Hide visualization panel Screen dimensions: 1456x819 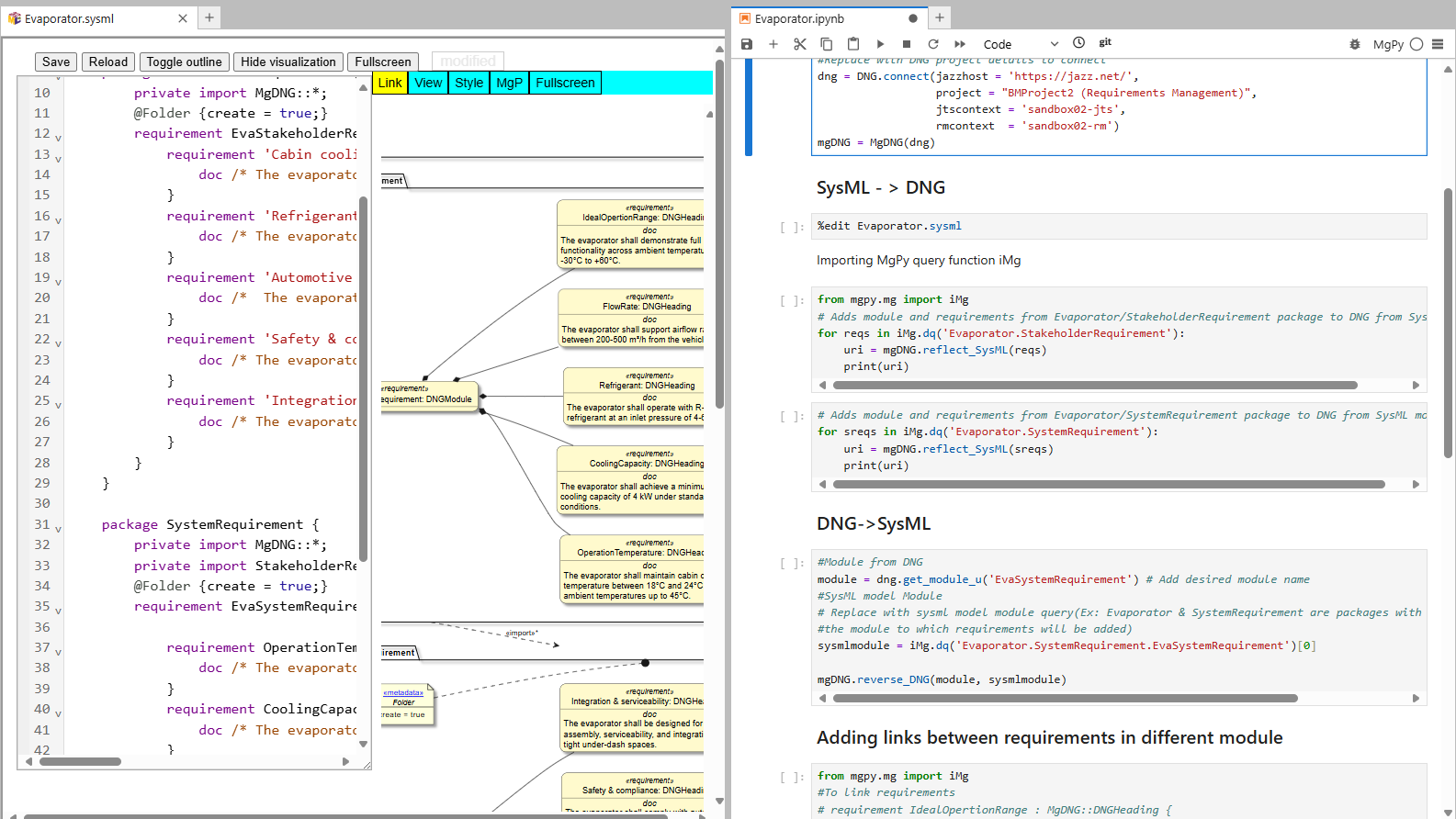(288, 62)
